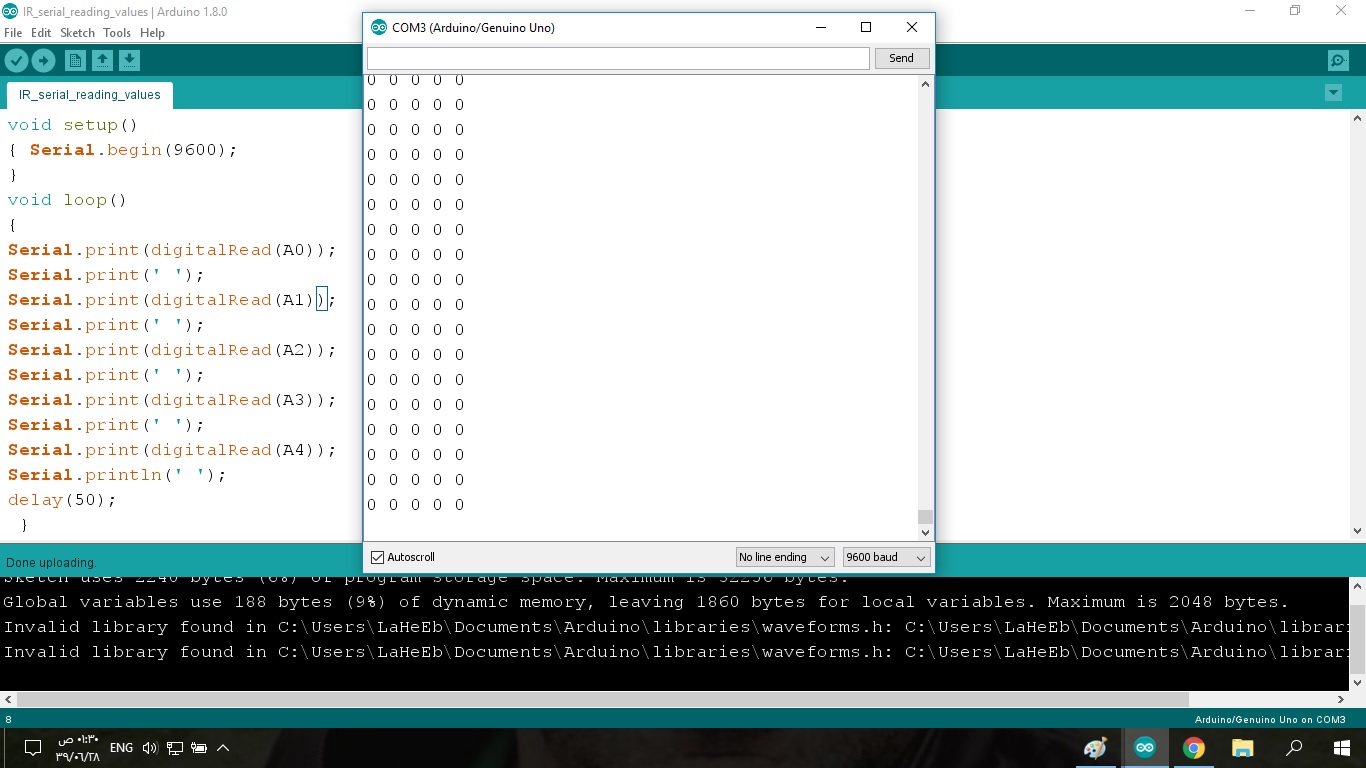Screen dimensions: 1366x768
Task: Save the sketch with the Save icon
Action: (129, 61)
